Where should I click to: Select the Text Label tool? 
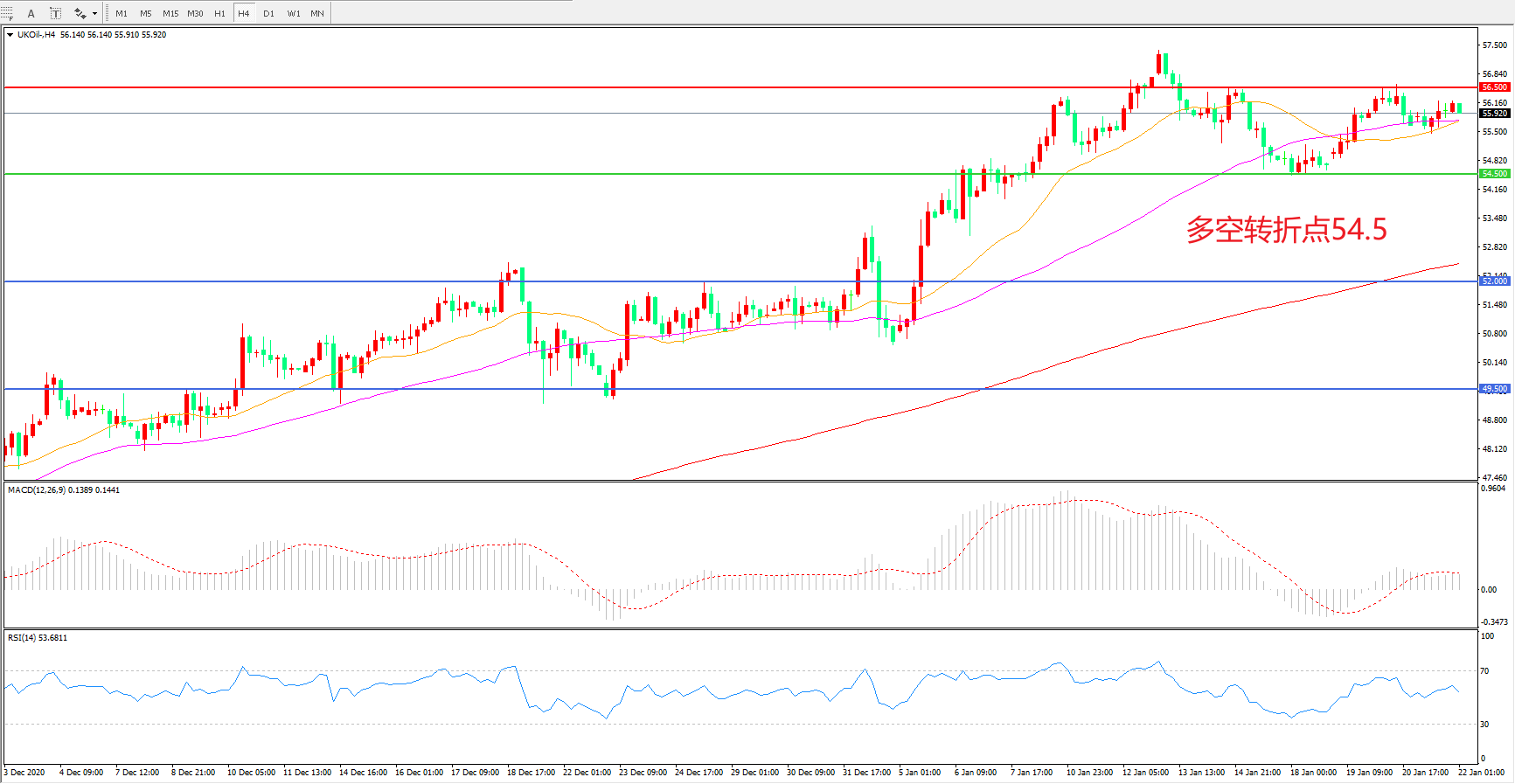point(55,13)
